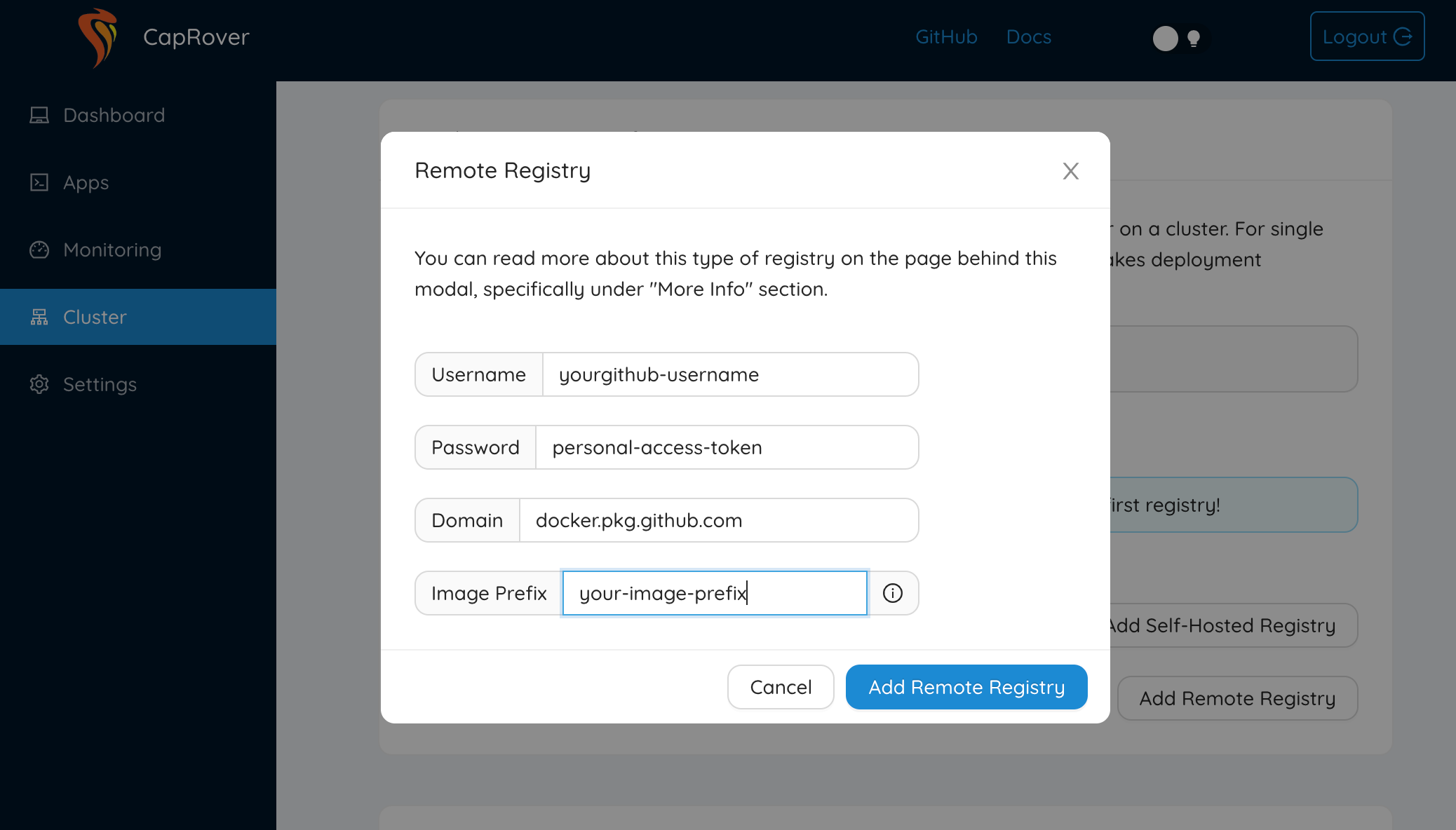This screenshot has width=1456, height=830.
Task: Open the Settings menu item
Action: coord(100,384)
